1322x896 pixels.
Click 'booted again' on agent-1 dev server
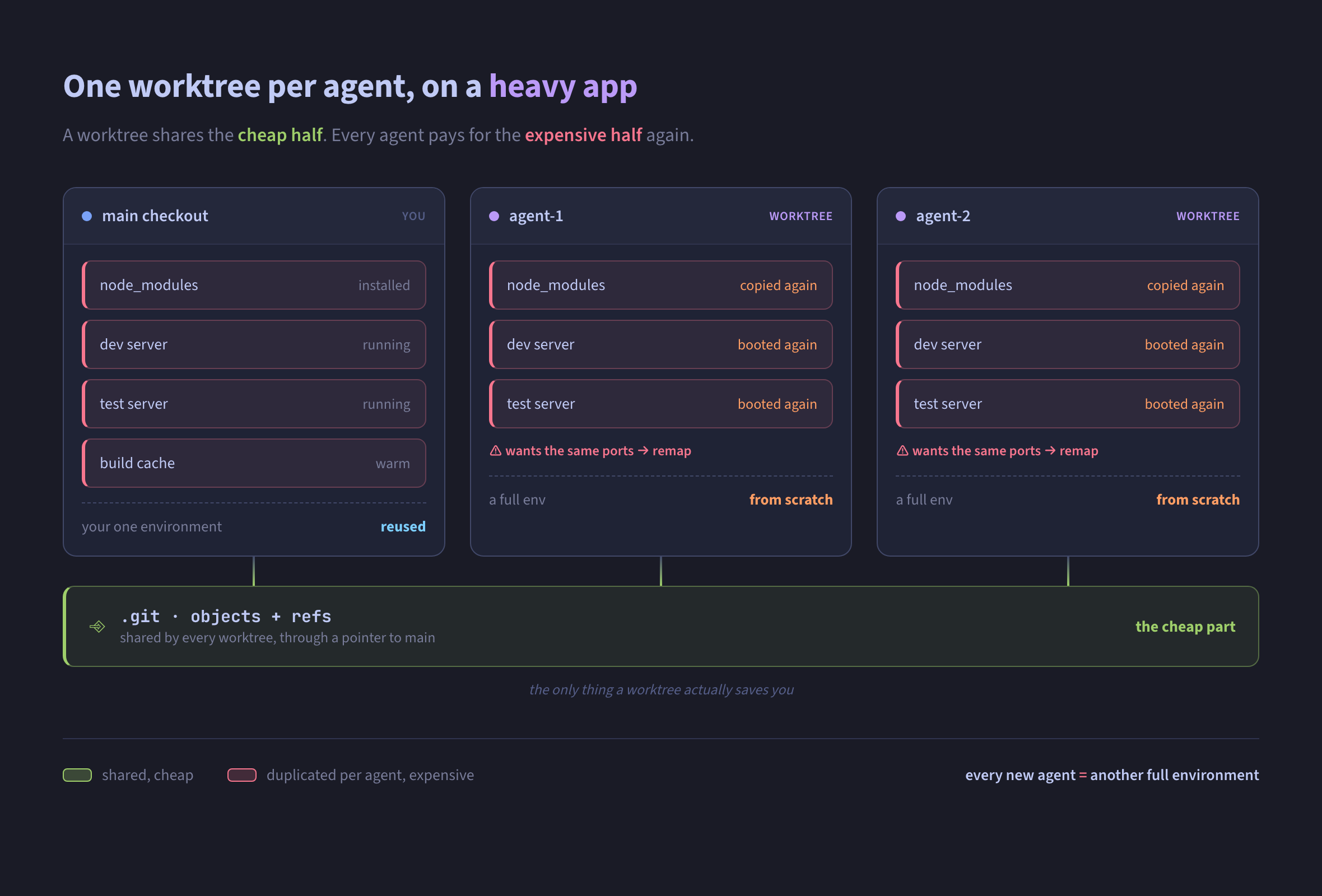(777, 344)
